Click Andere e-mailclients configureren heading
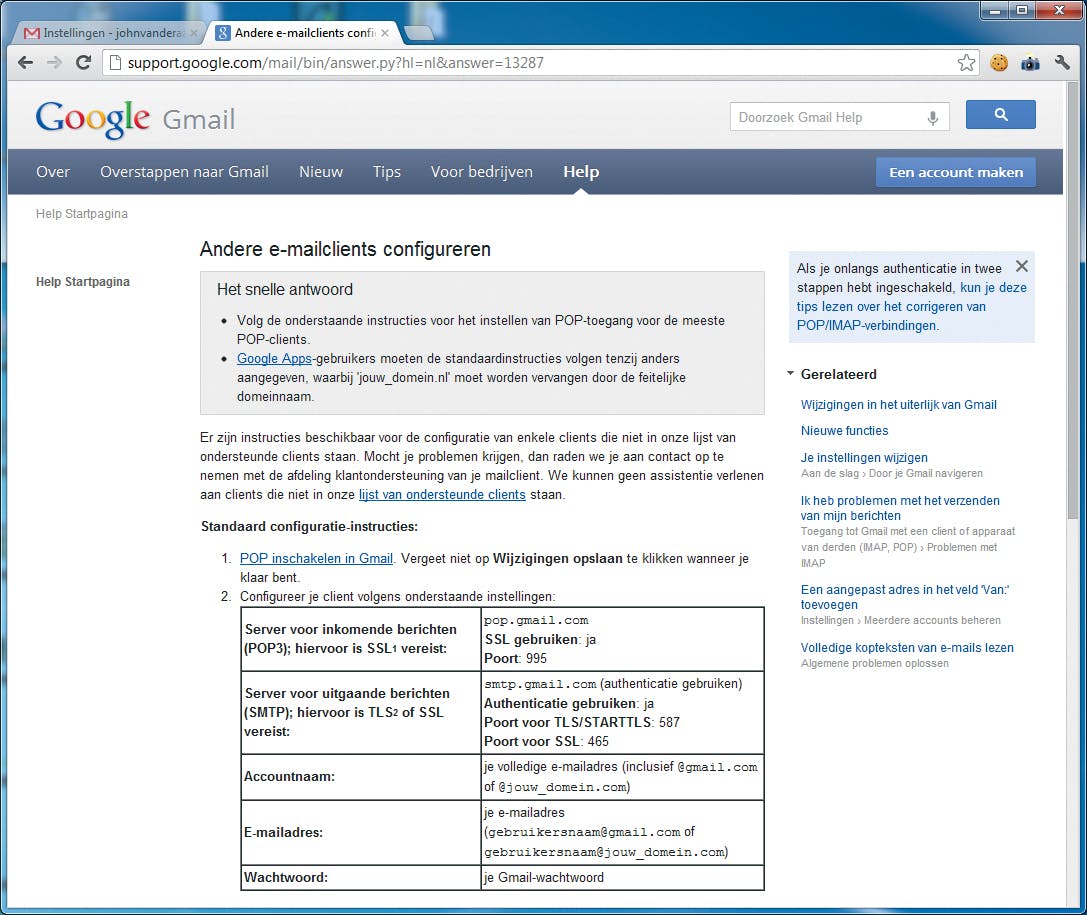 pyautogui.click(x=345, y=250)
